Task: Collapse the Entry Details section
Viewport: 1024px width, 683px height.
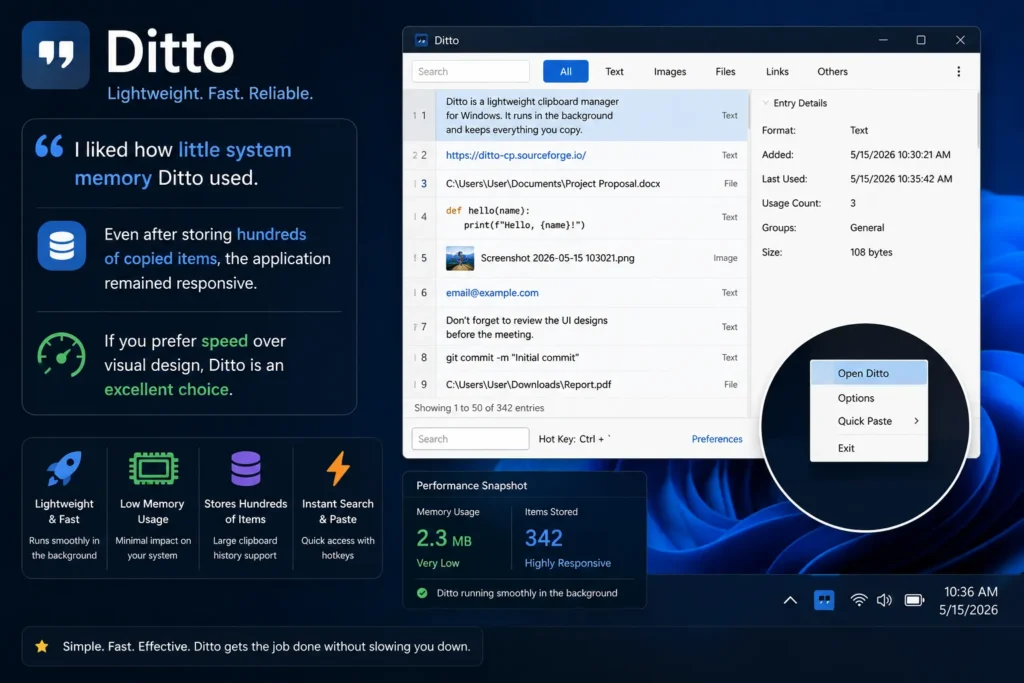Action: click(765, 103)
